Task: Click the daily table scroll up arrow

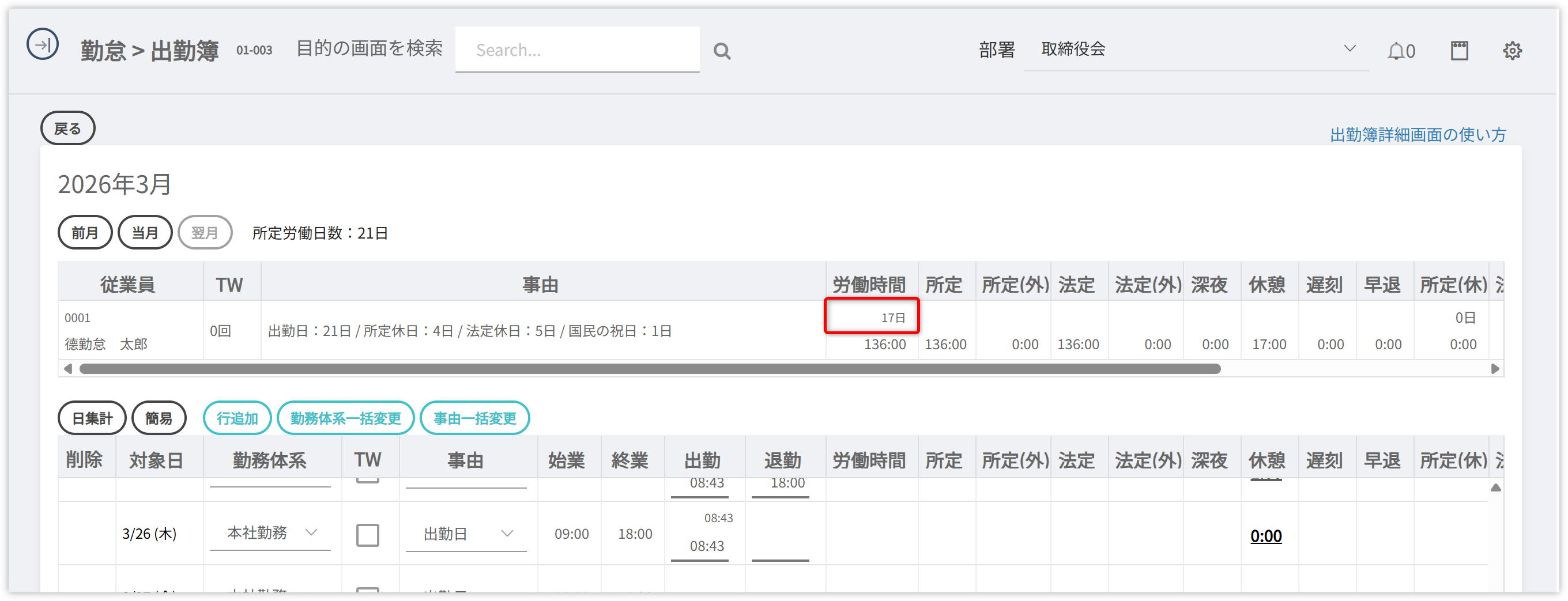Action: tap(1495, 488)
